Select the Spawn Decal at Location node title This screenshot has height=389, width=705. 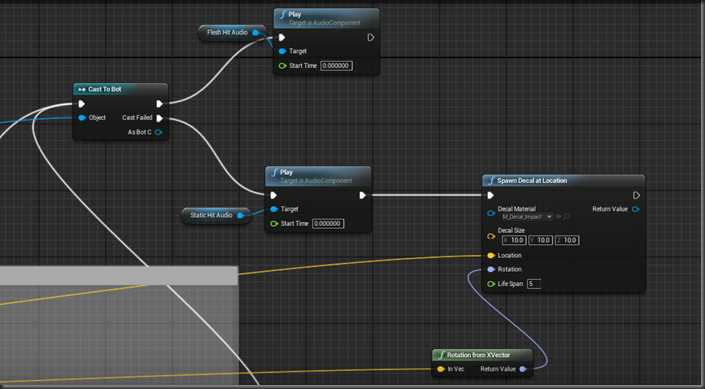pyautogui.click(x=532, y=181)
